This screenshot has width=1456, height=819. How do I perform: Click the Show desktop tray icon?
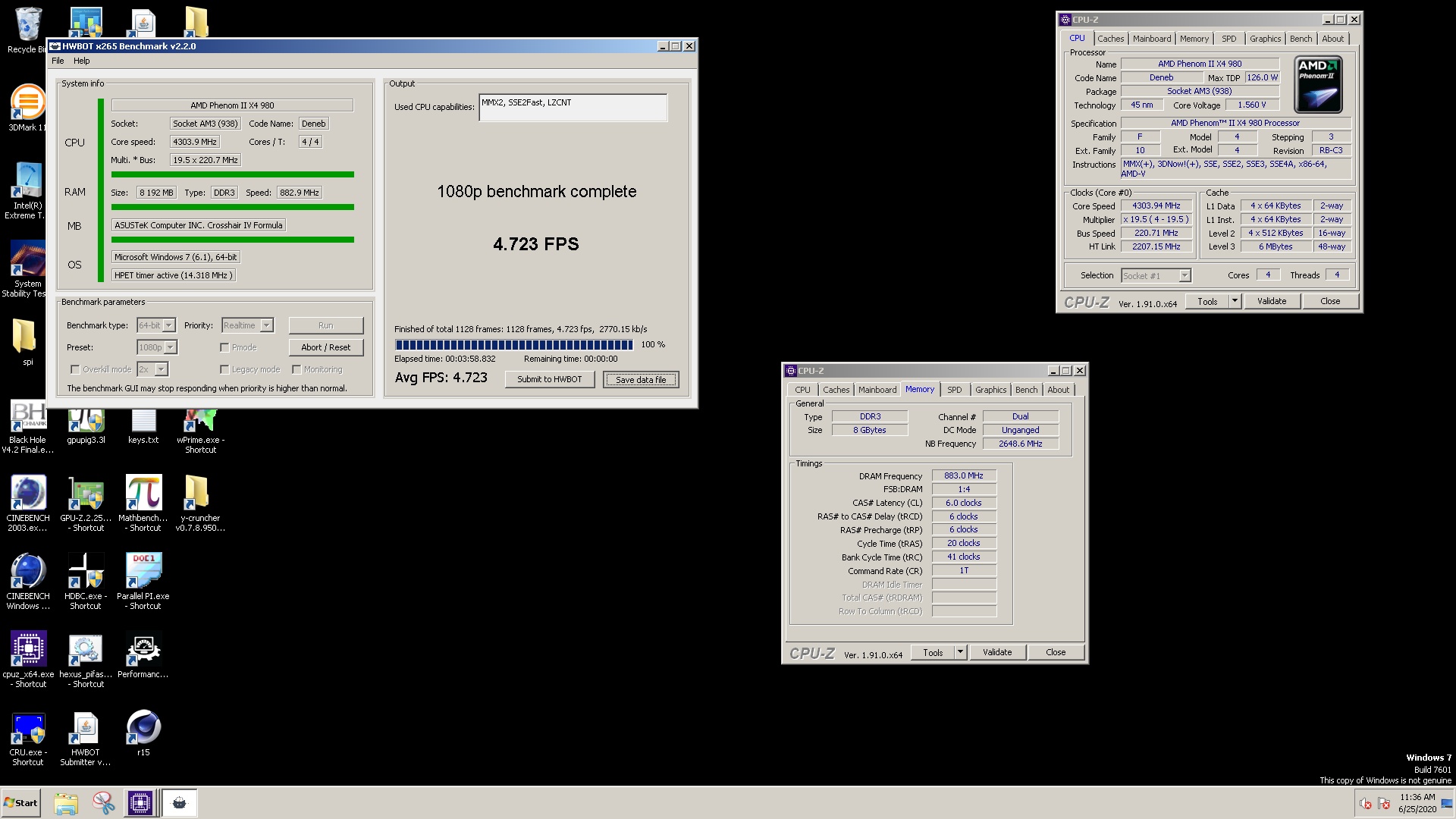tap(1448, 803)
